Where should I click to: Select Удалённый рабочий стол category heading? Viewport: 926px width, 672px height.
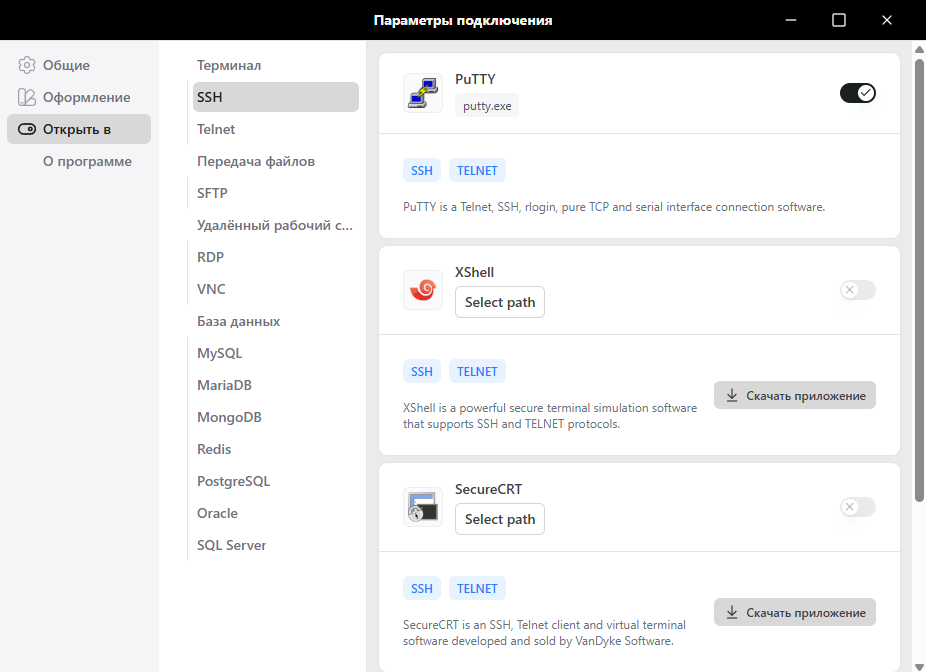(275, 225)
